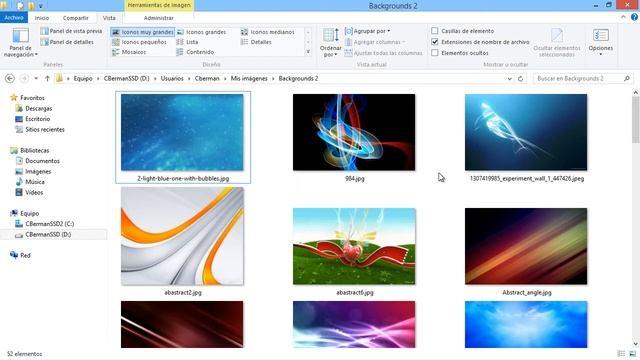Refresh the current folder view
640x360 pixels.
click(x=520, y=78)
